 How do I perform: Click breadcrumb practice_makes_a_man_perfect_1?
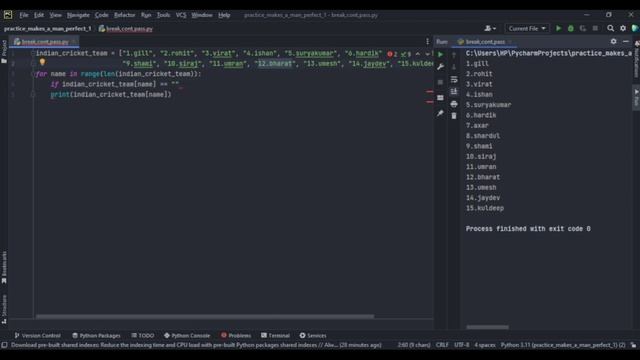47,29
